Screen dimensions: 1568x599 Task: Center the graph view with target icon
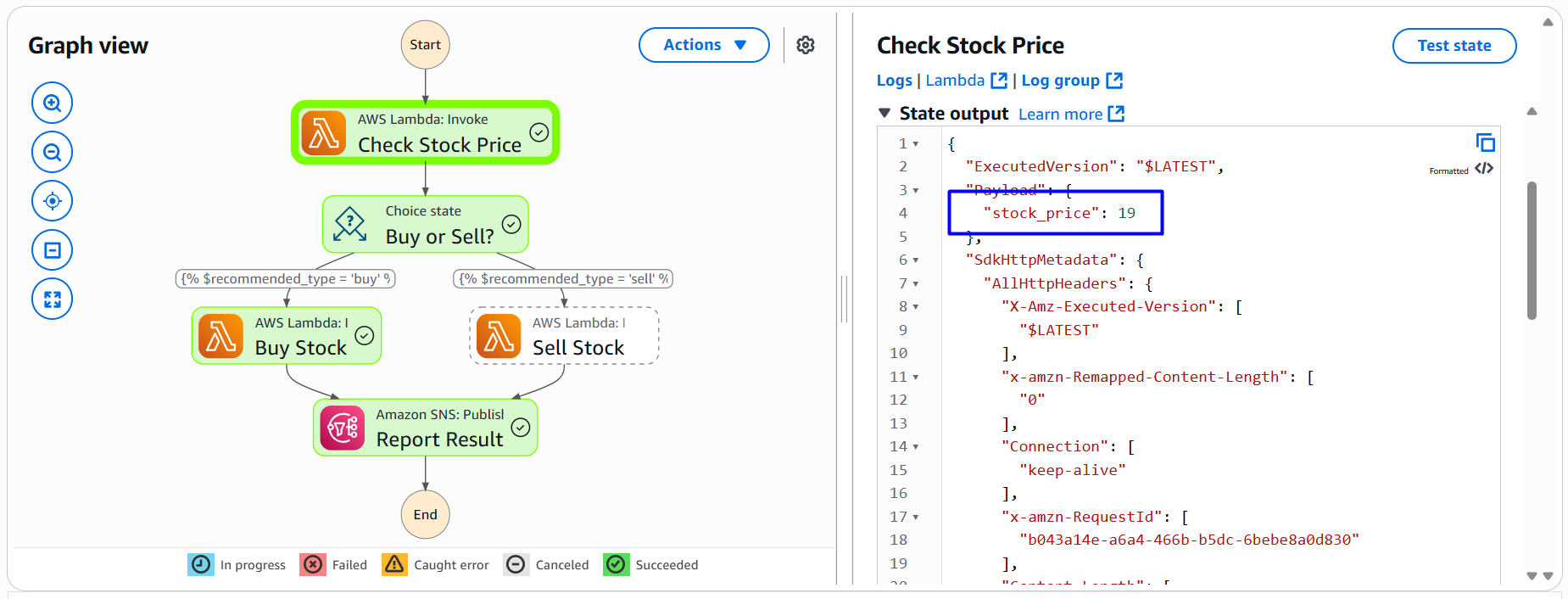click(x=52, y=201)
